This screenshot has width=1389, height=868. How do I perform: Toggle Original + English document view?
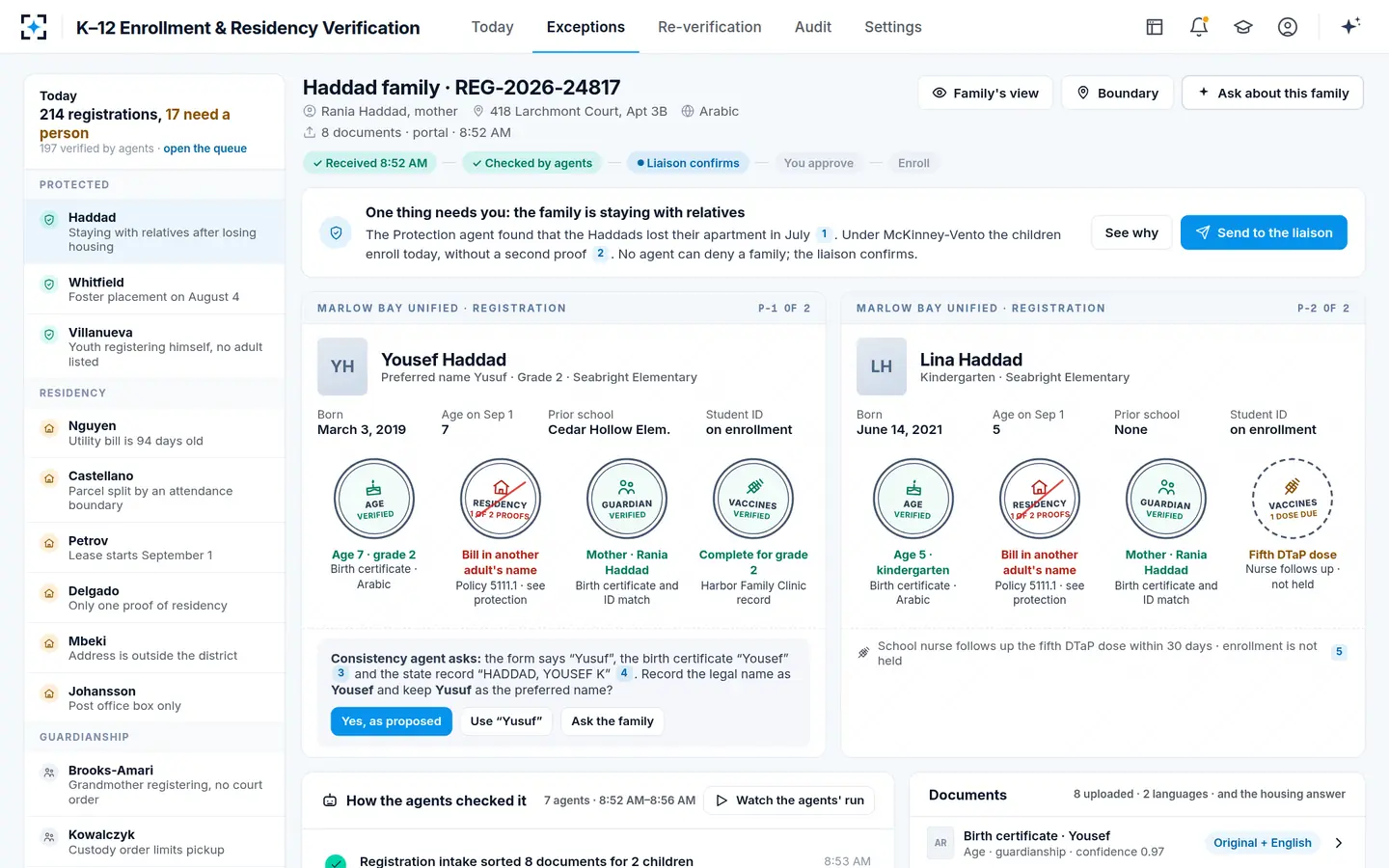coord(1263,843)
